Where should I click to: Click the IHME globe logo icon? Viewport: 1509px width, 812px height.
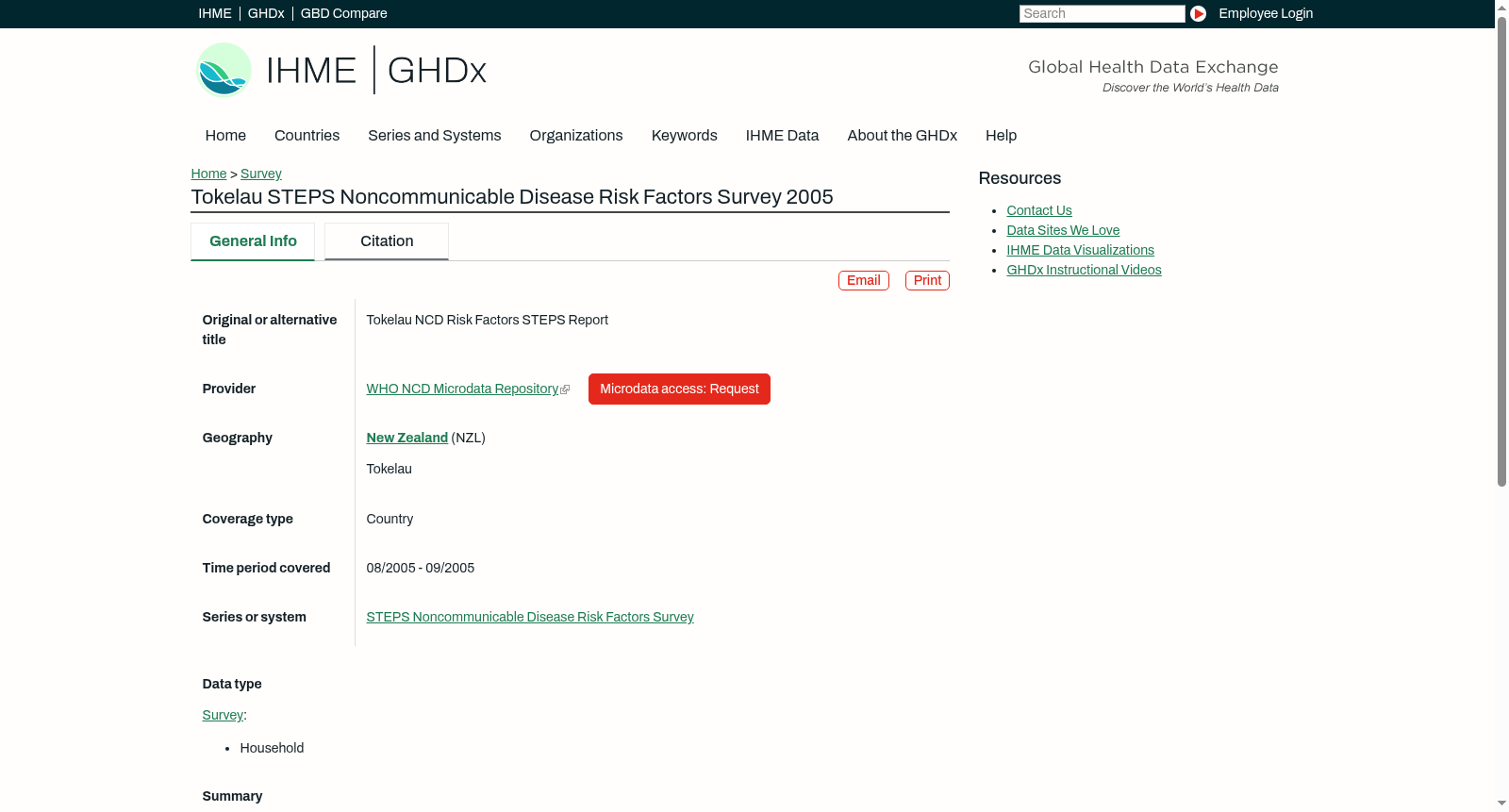pos(224,70)
